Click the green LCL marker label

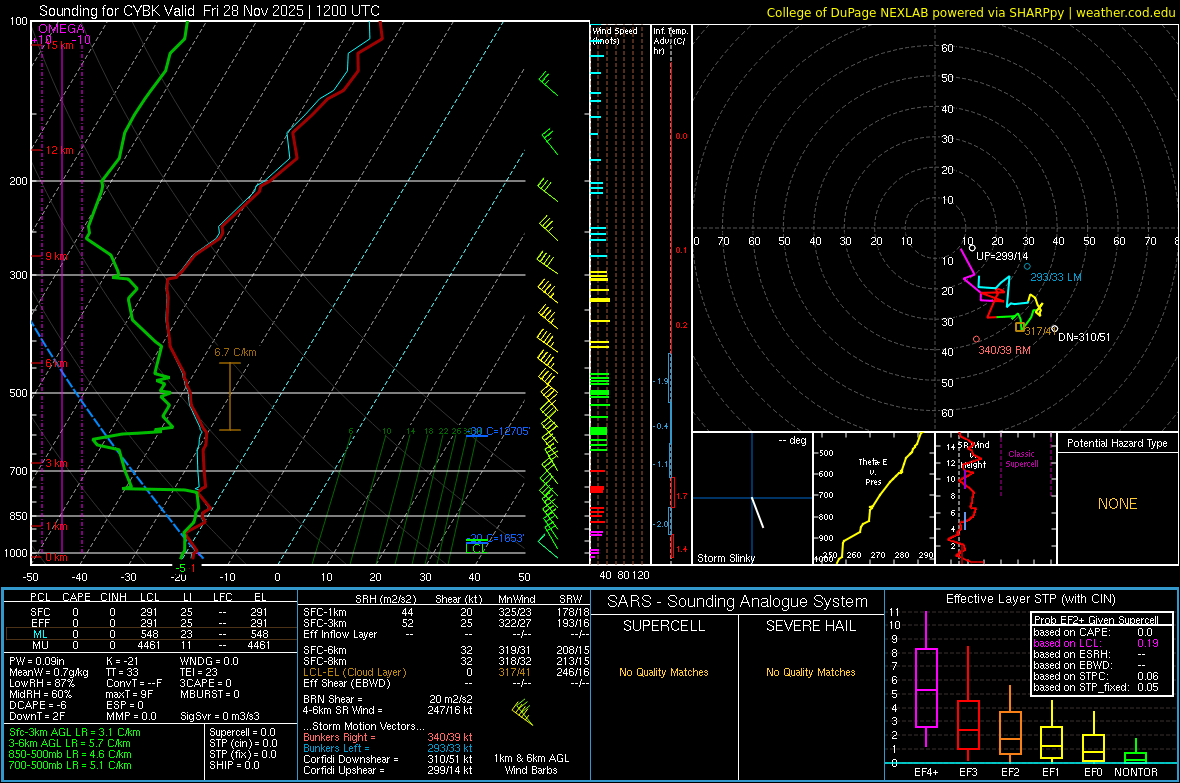tap(476, 548)
